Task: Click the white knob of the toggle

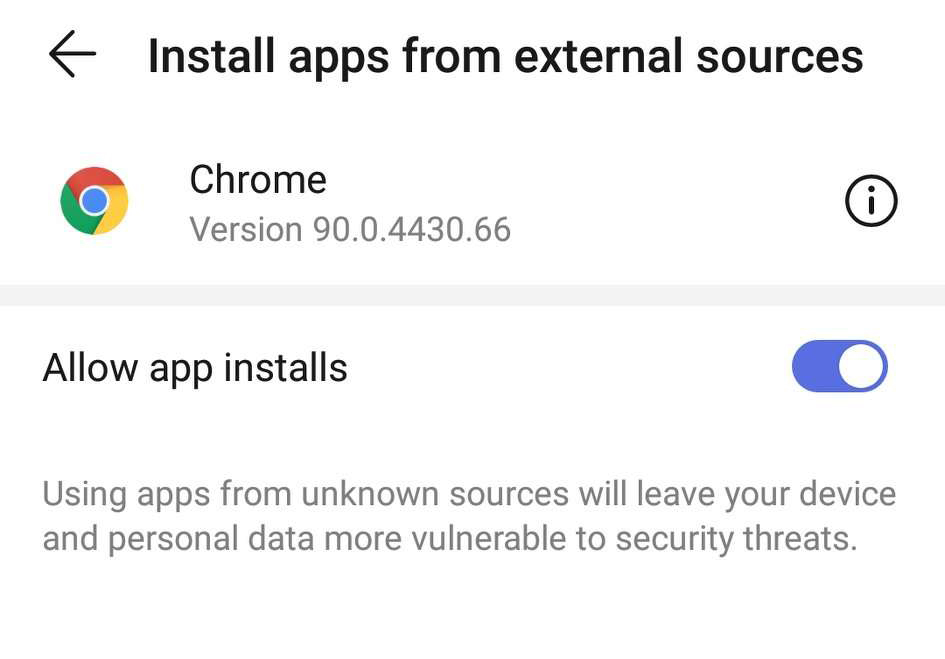Action: [x=861, y=367]
